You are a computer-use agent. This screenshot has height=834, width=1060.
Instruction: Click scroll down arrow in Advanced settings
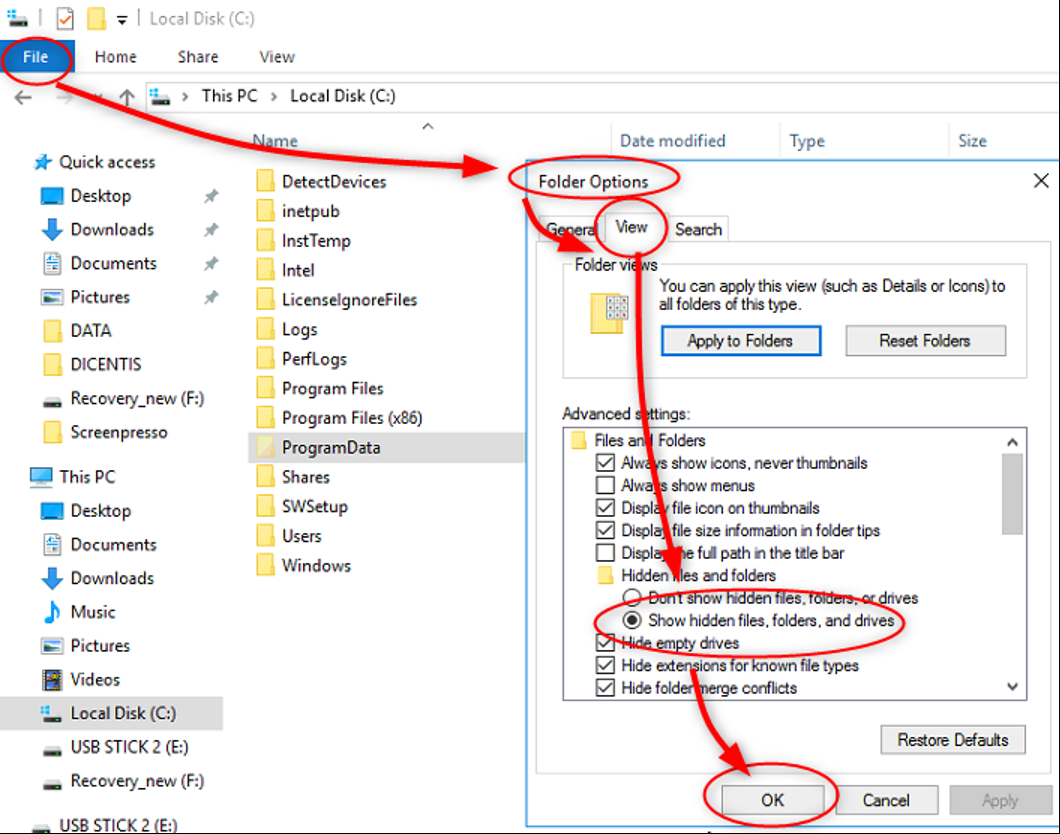(1012, 687)
